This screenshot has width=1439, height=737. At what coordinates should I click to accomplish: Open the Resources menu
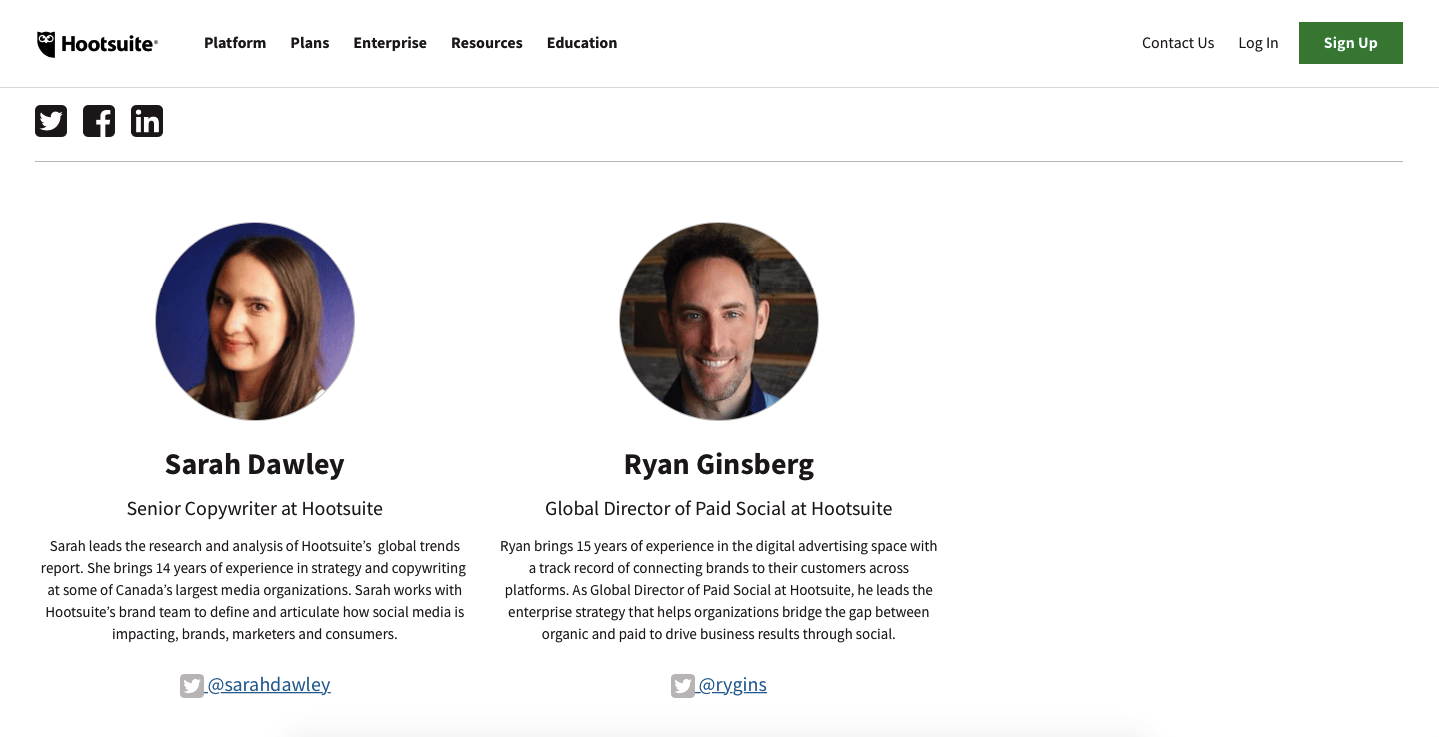point(486,43)
